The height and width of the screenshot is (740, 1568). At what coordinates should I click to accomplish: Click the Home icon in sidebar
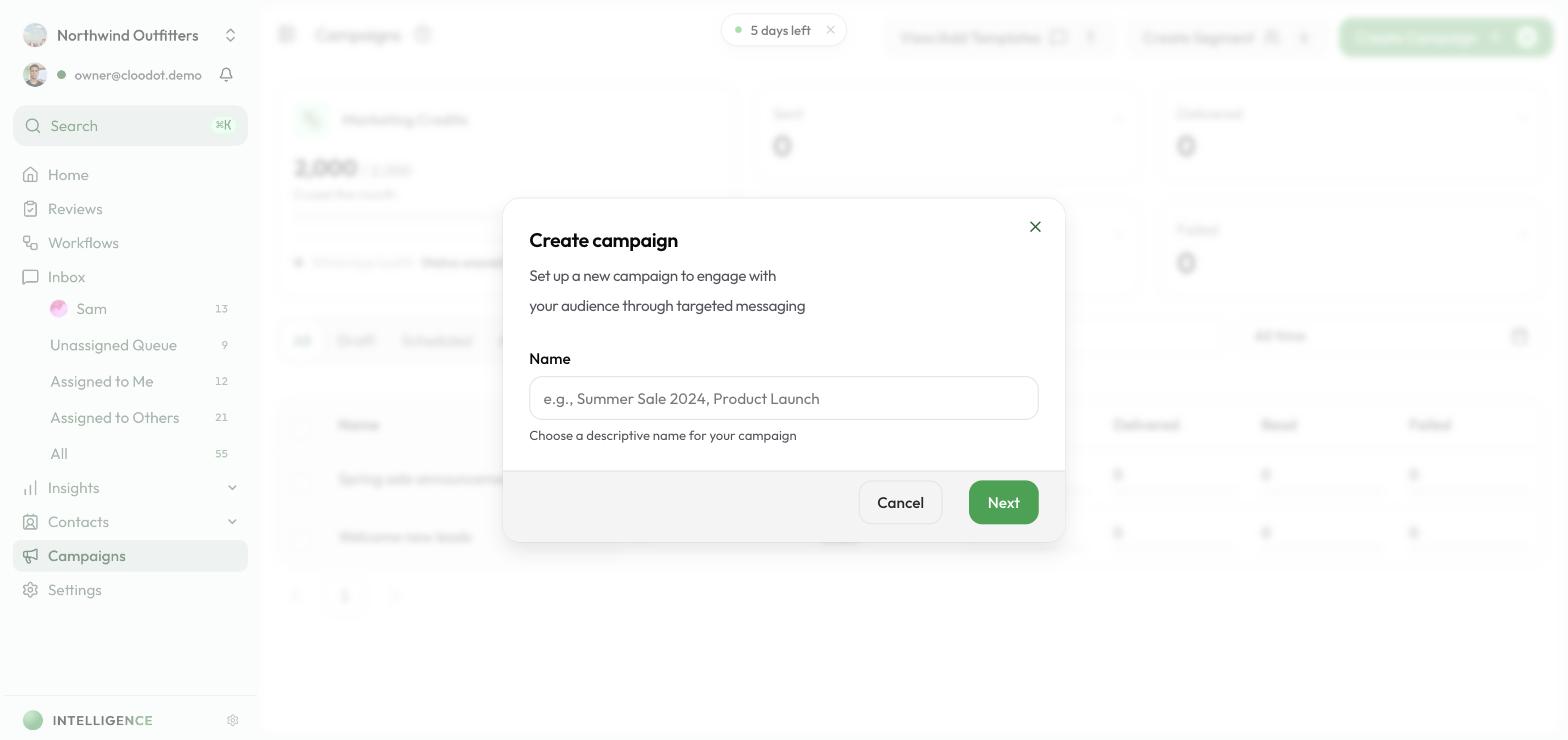point(31,175)
